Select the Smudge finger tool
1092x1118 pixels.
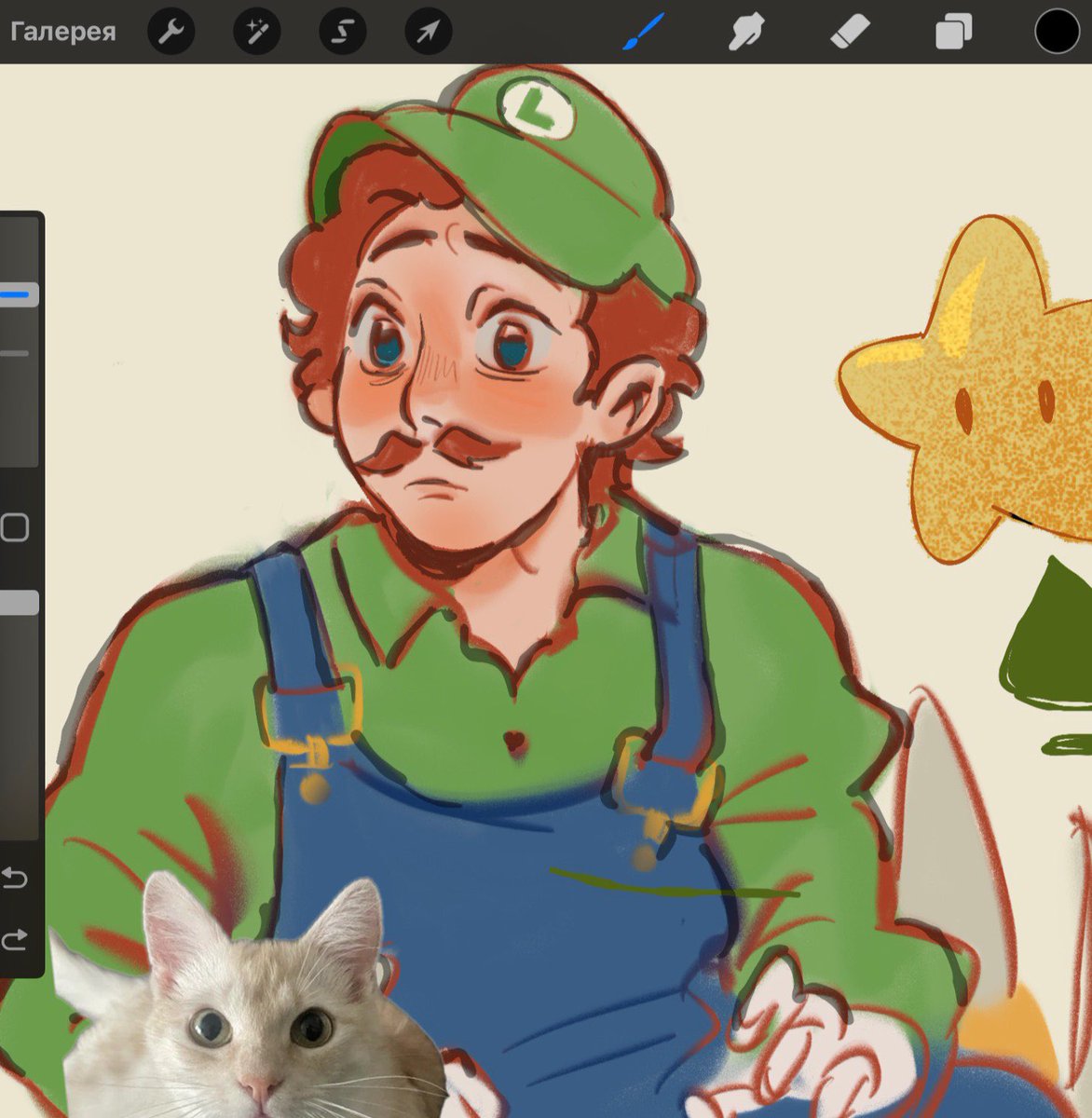coord(746,33)
